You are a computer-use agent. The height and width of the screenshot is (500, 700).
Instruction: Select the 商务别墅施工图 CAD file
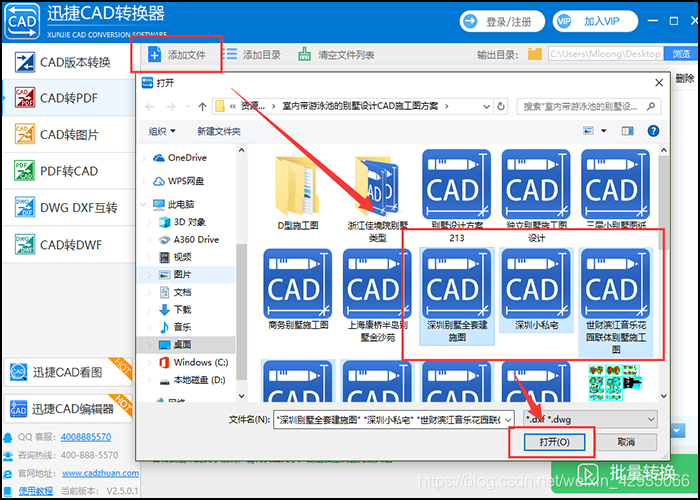pyautogui.click(x=298, y=289)
